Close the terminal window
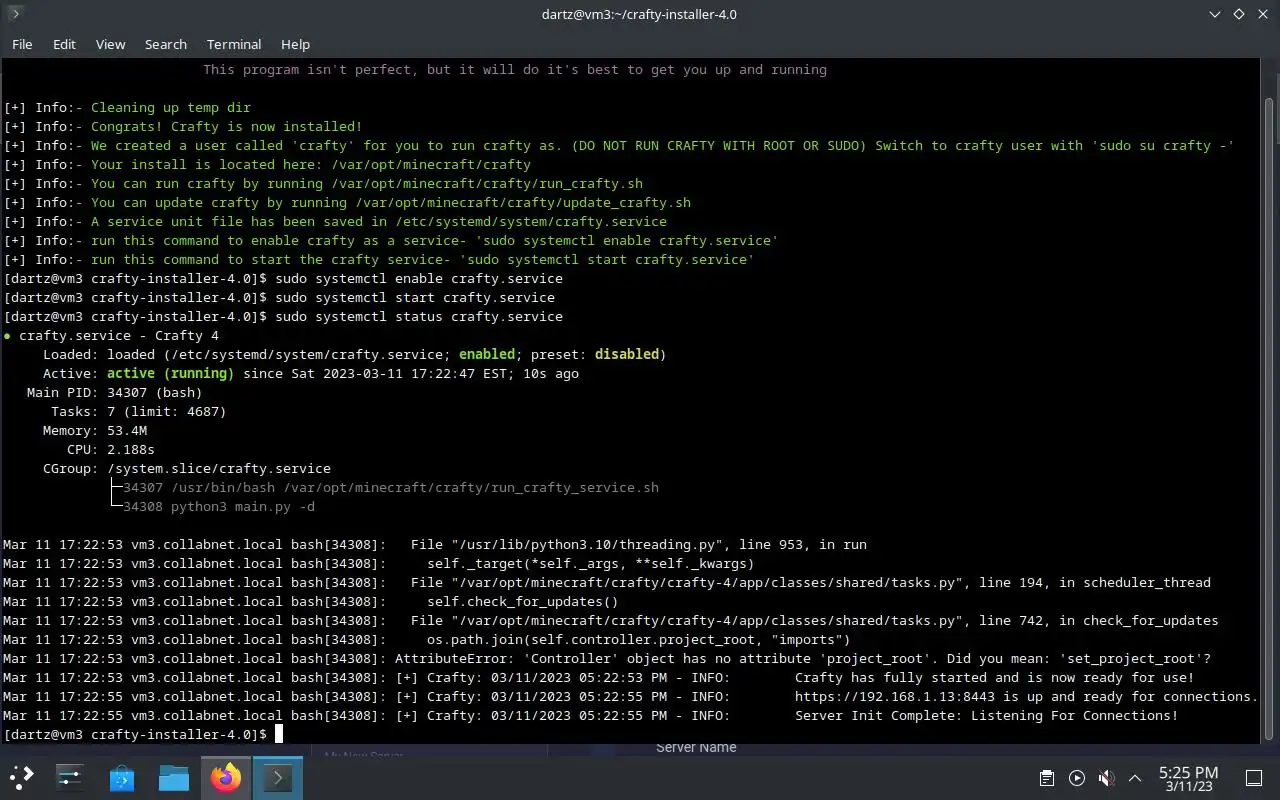The width and height of the screenshot is (1280, 800). pyautogui.click(x=1263, y=14)
